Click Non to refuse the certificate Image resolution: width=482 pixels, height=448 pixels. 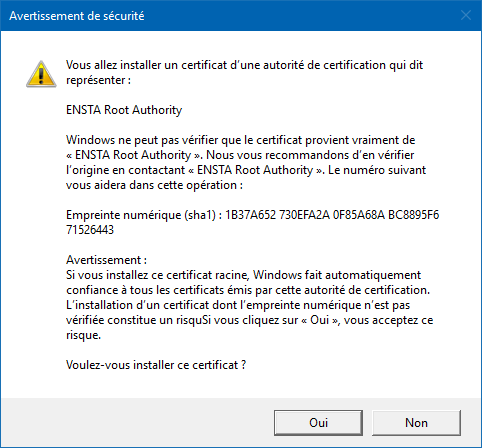[x=416, y=423]
